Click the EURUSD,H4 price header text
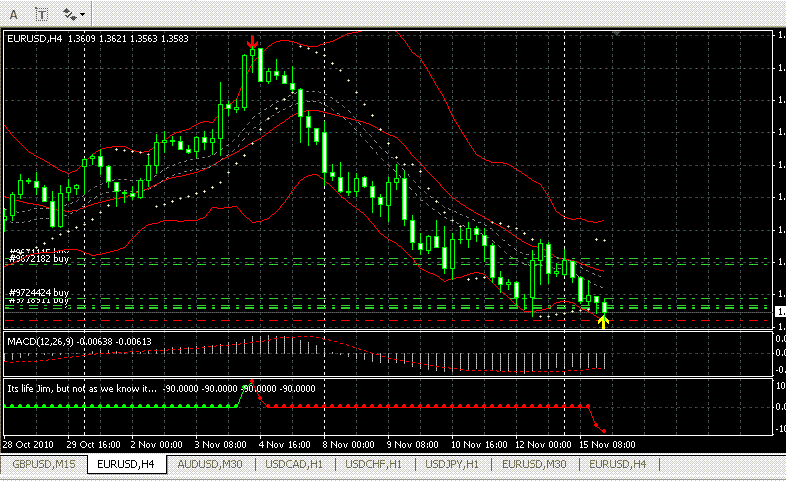 click(98, 39)
